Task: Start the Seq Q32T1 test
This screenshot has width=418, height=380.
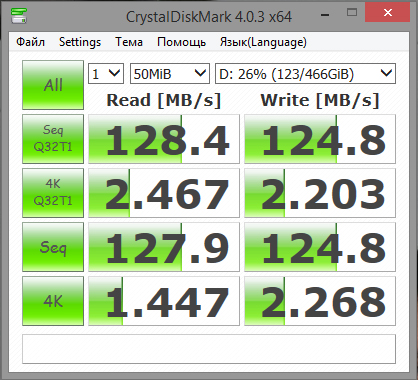Action: point(53,139)
